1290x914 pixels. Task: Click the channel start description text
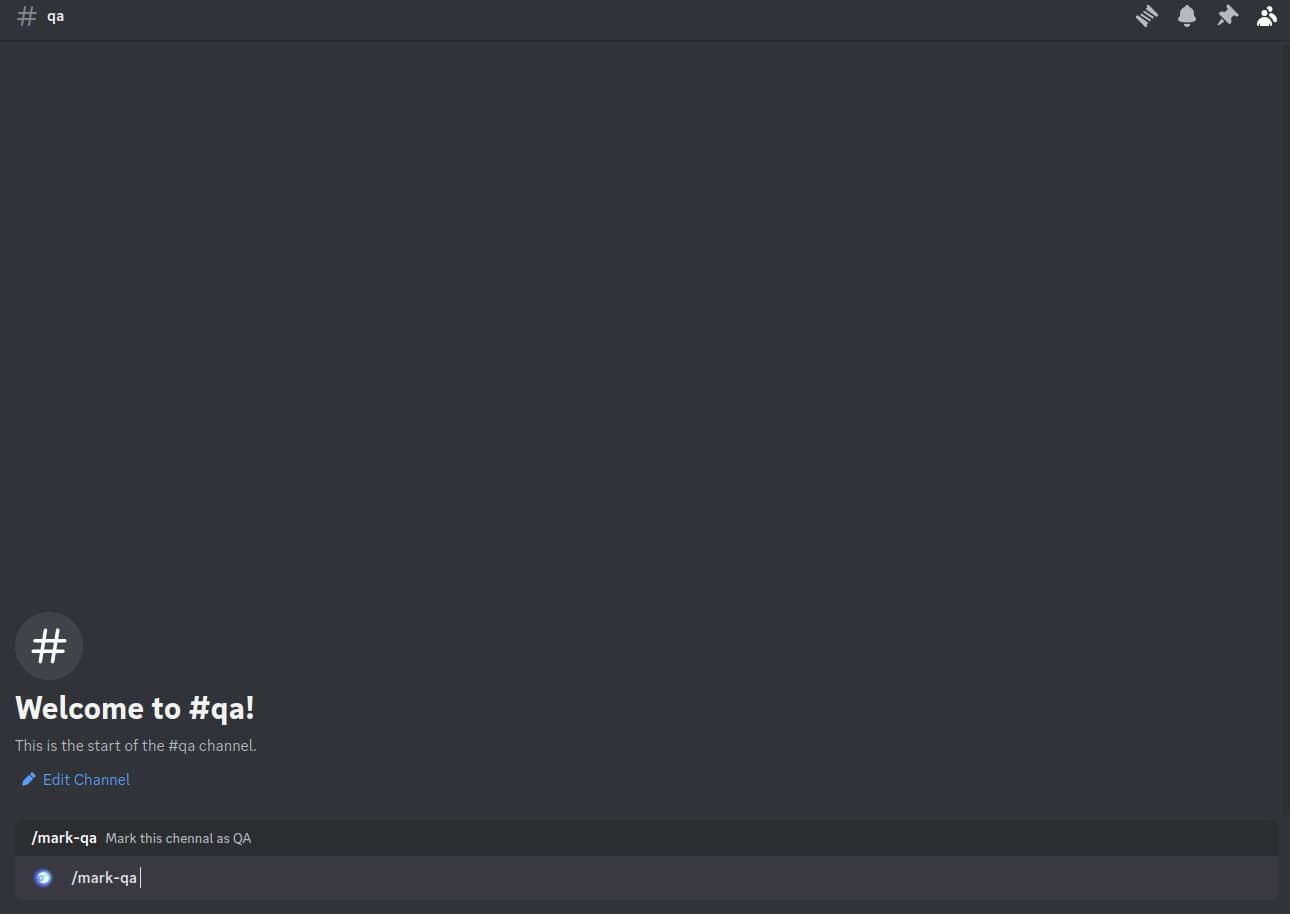coord(136,745)
